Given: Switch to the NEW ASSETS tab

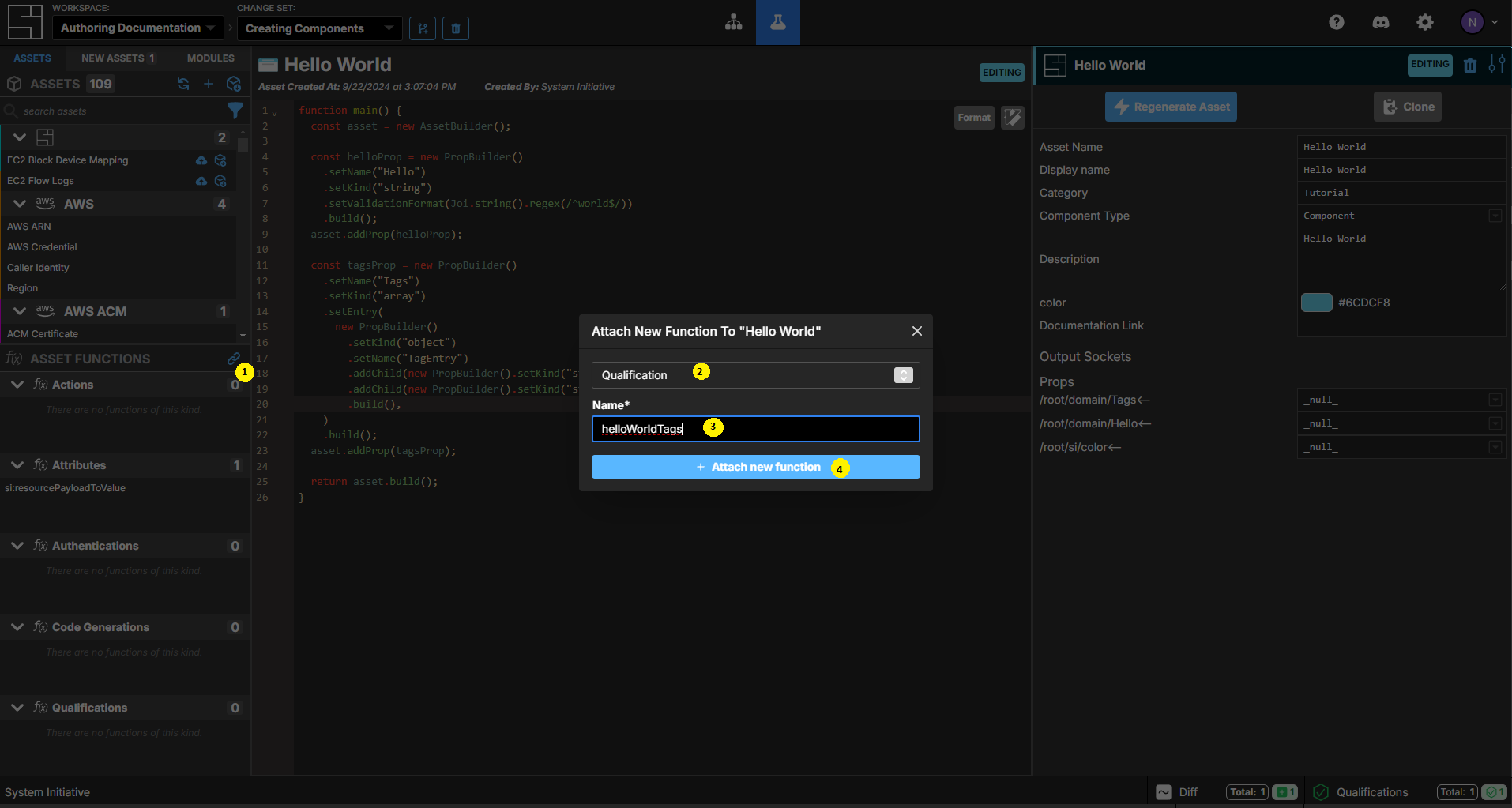Looking at the screenshot, I should [118, 58].
